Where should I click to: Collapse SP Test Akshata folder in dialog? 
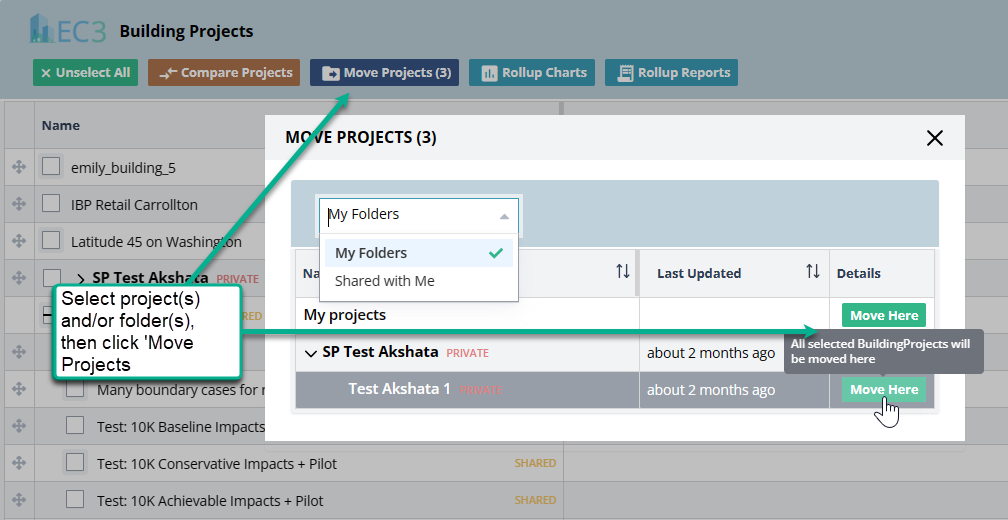tap(311, 352)
